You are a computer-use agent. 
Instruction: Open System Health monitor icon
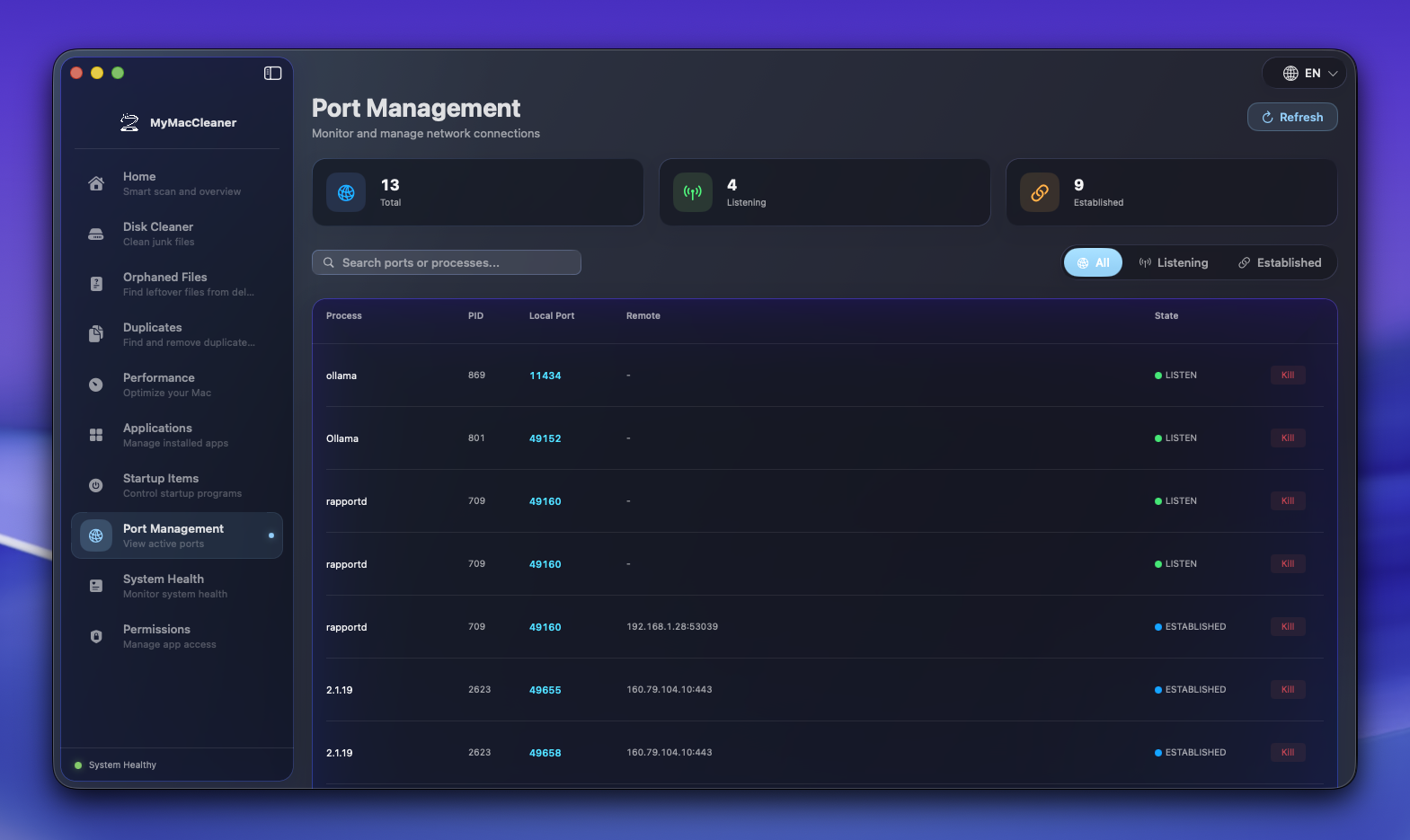pyautogui.click(x=96, y=586)
